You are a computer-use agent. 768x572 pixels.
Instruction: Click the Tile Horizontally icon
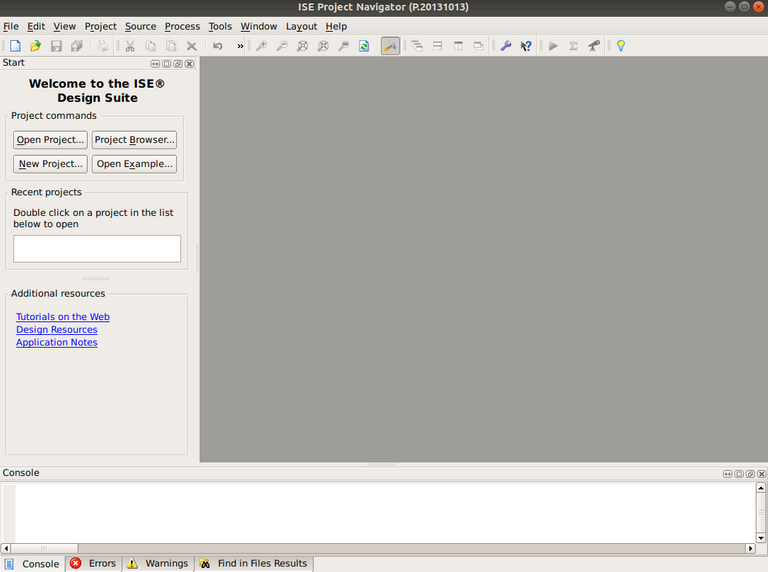pyautogui.click(x=438, y=46)
